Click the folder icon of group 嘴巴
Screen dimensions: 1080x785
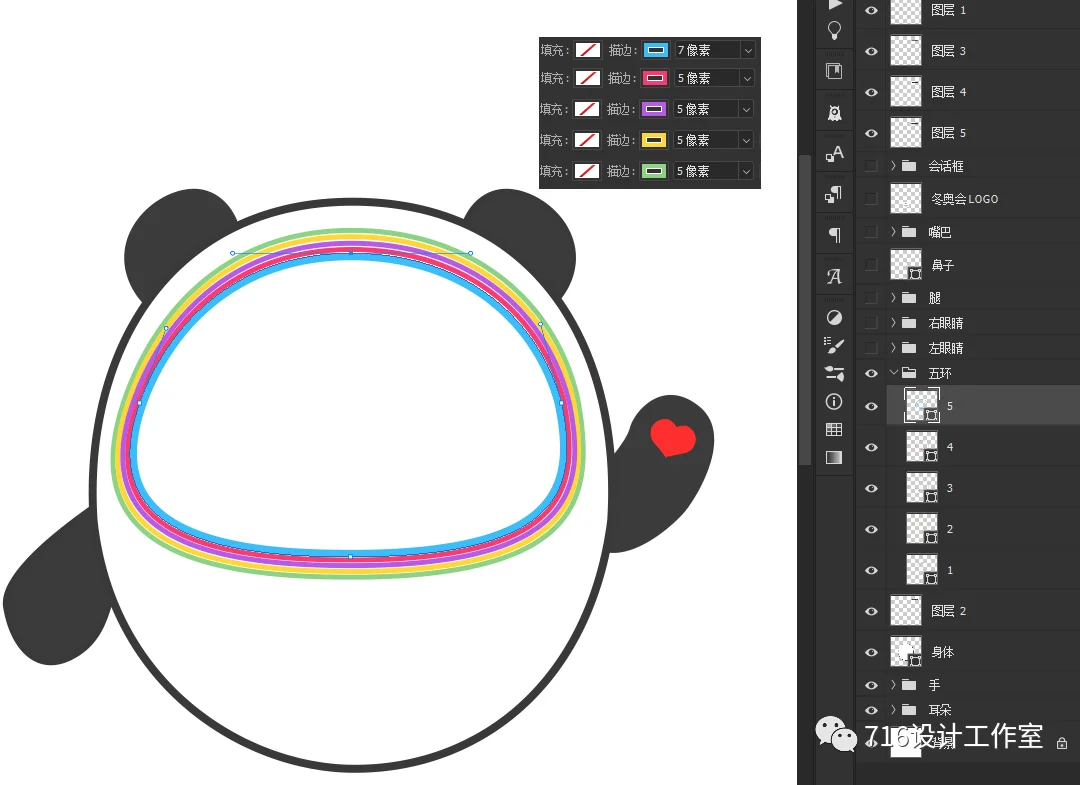pyautogui.click(x=909, y=232)
